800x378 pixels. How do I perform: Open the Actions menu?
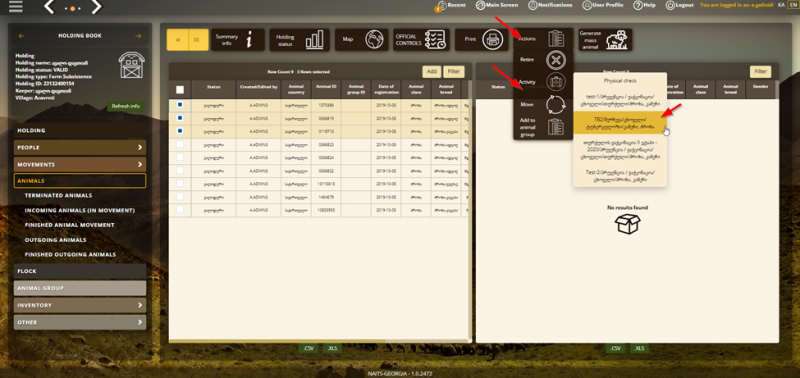coord(543,39)
